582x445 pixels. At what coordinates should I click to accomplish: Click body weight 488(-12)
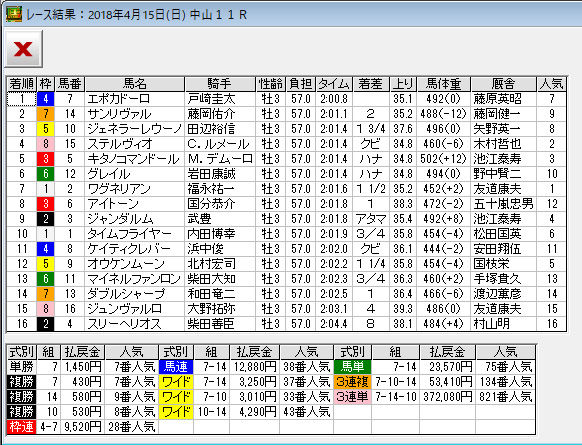(x=443, y=114)
